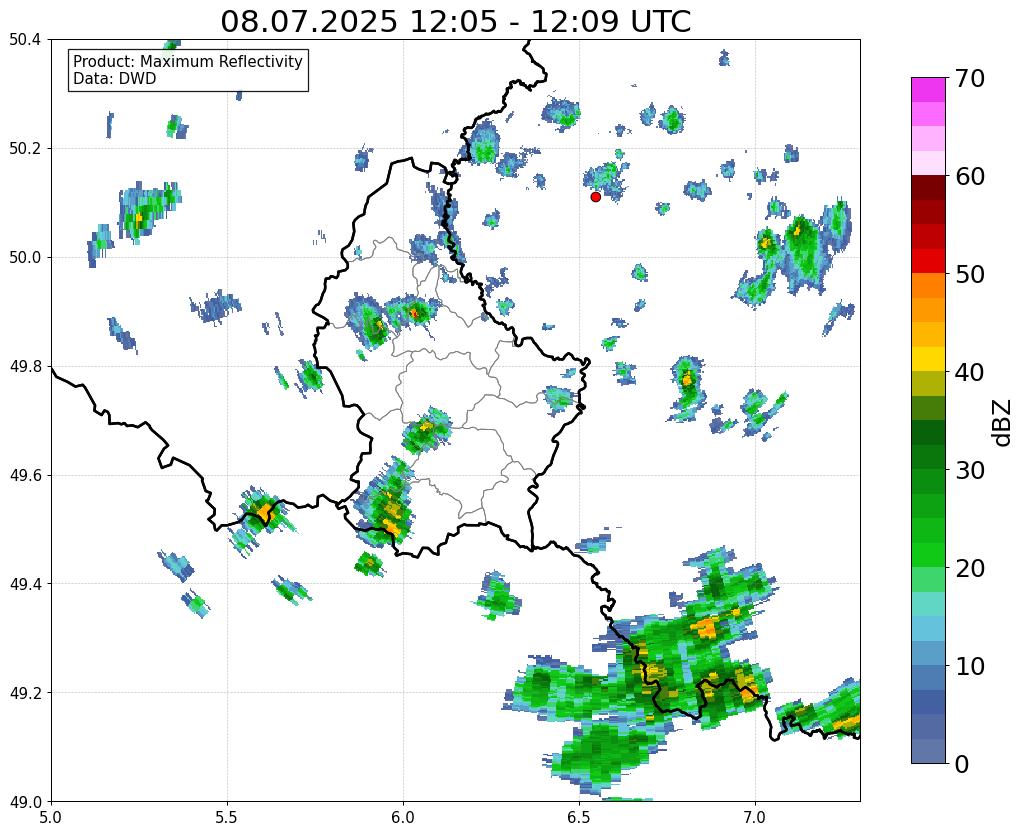This screenshot has height=834, width=1023.
Task: Click the 49.6 latitude tick label
Action: 25,475
